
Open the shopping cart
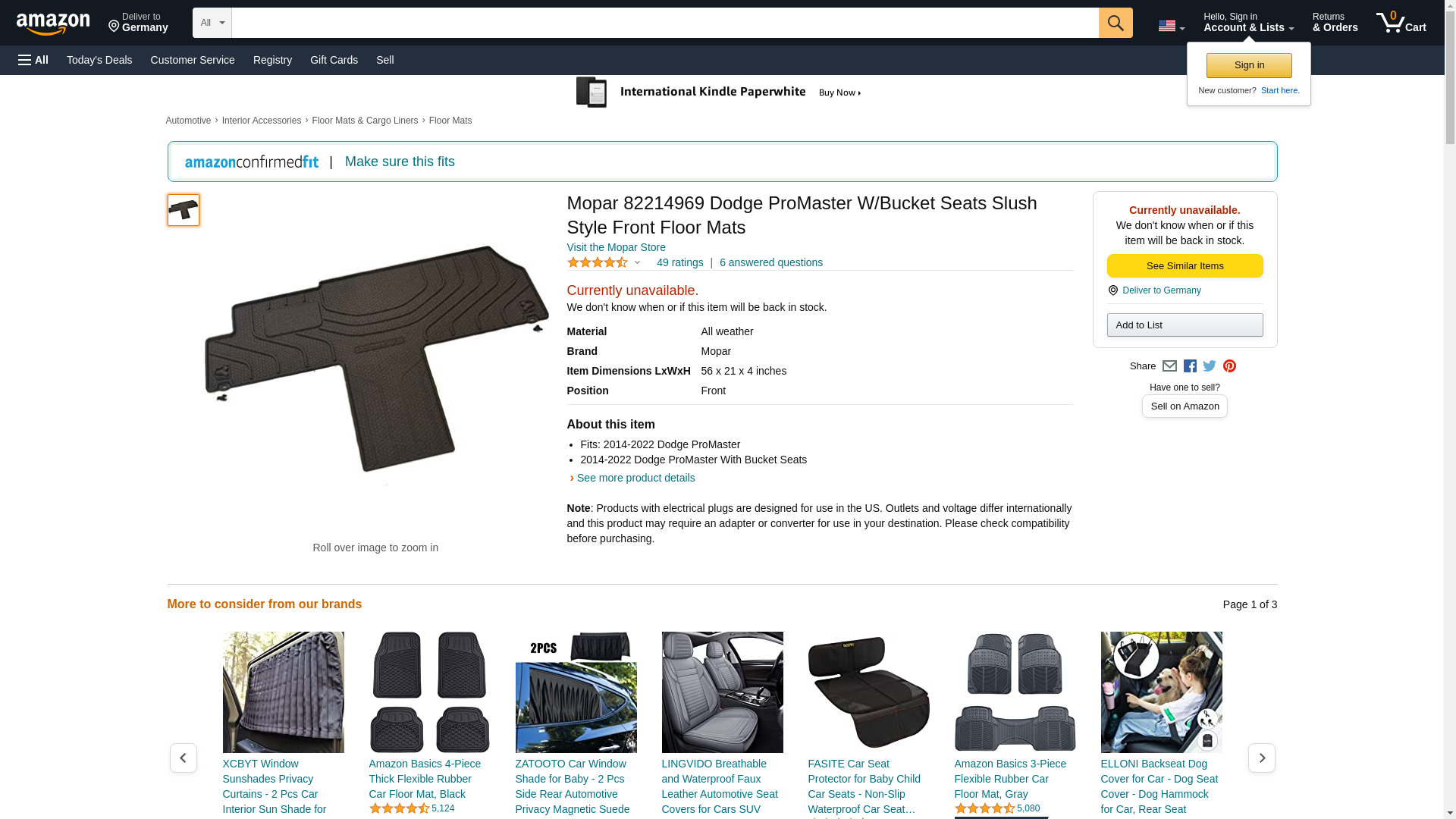point(1401,23)
